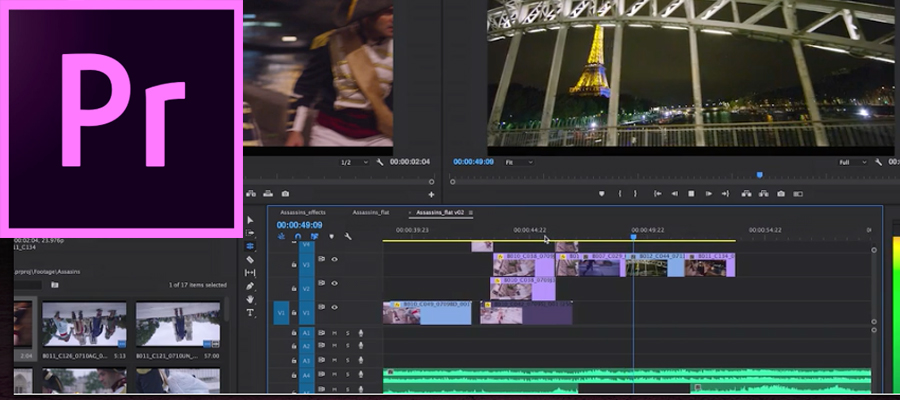Click the blue playhead on timeline ruler

point(633,236)
